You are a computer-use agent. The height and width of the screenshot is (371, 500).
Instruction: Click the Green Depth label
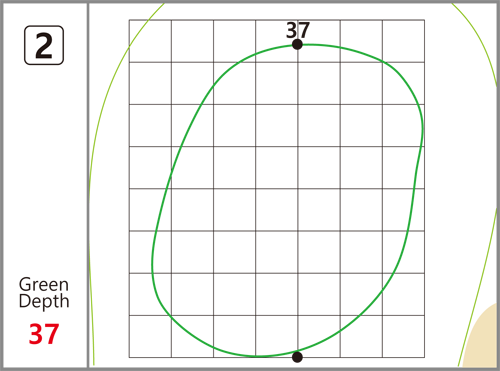pos(44,293)
